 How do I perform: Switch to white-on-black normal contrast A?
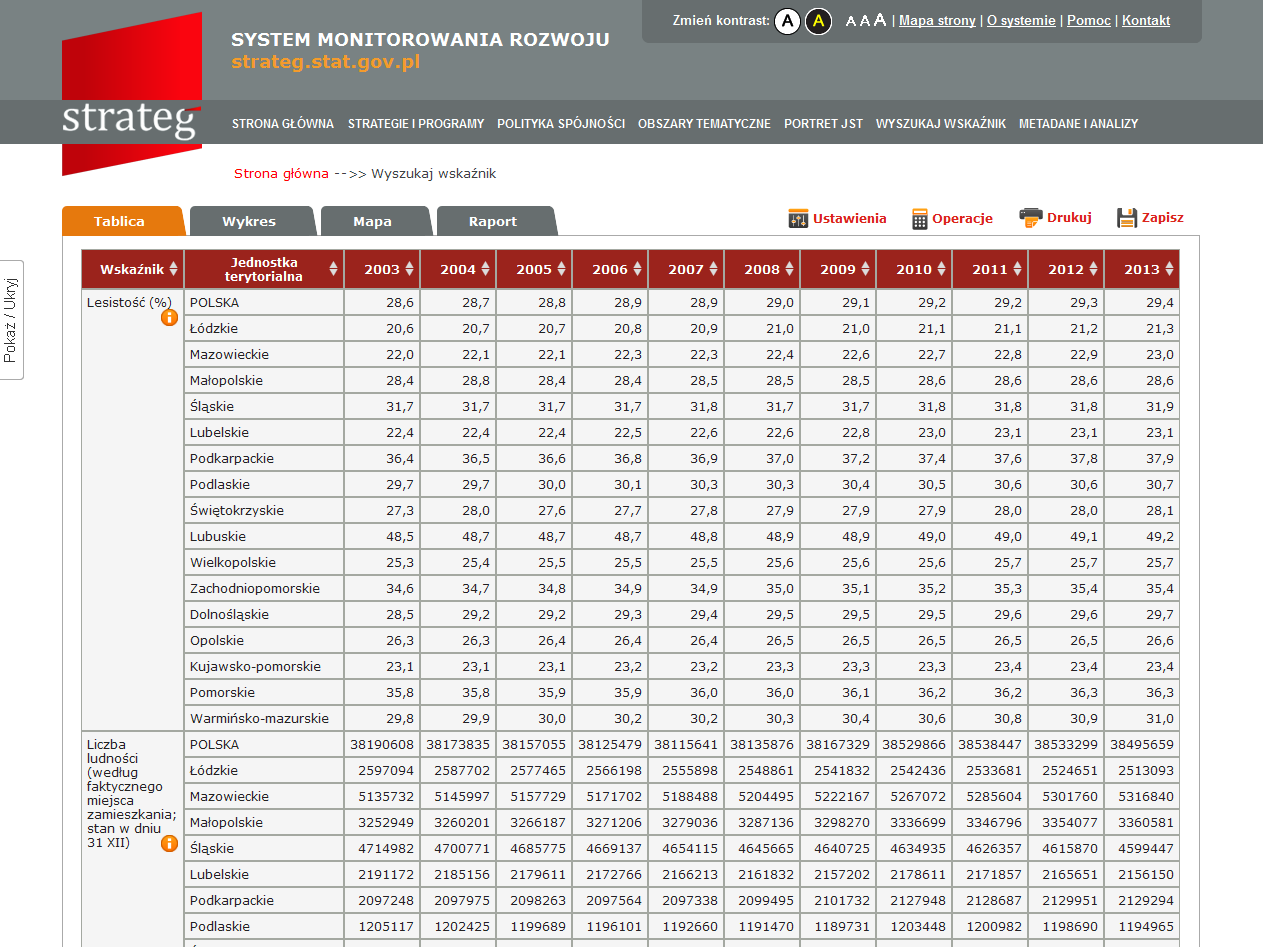tap(787, 21)
